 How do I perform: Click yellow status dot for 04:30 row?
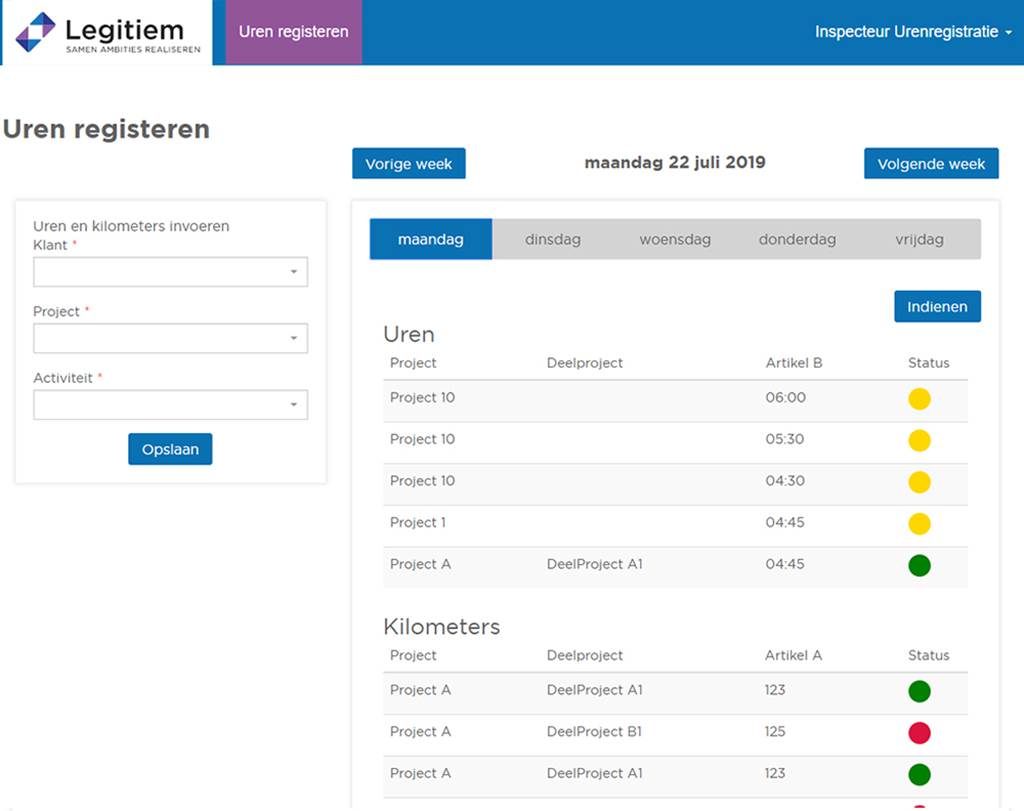(x=919, y=482)
